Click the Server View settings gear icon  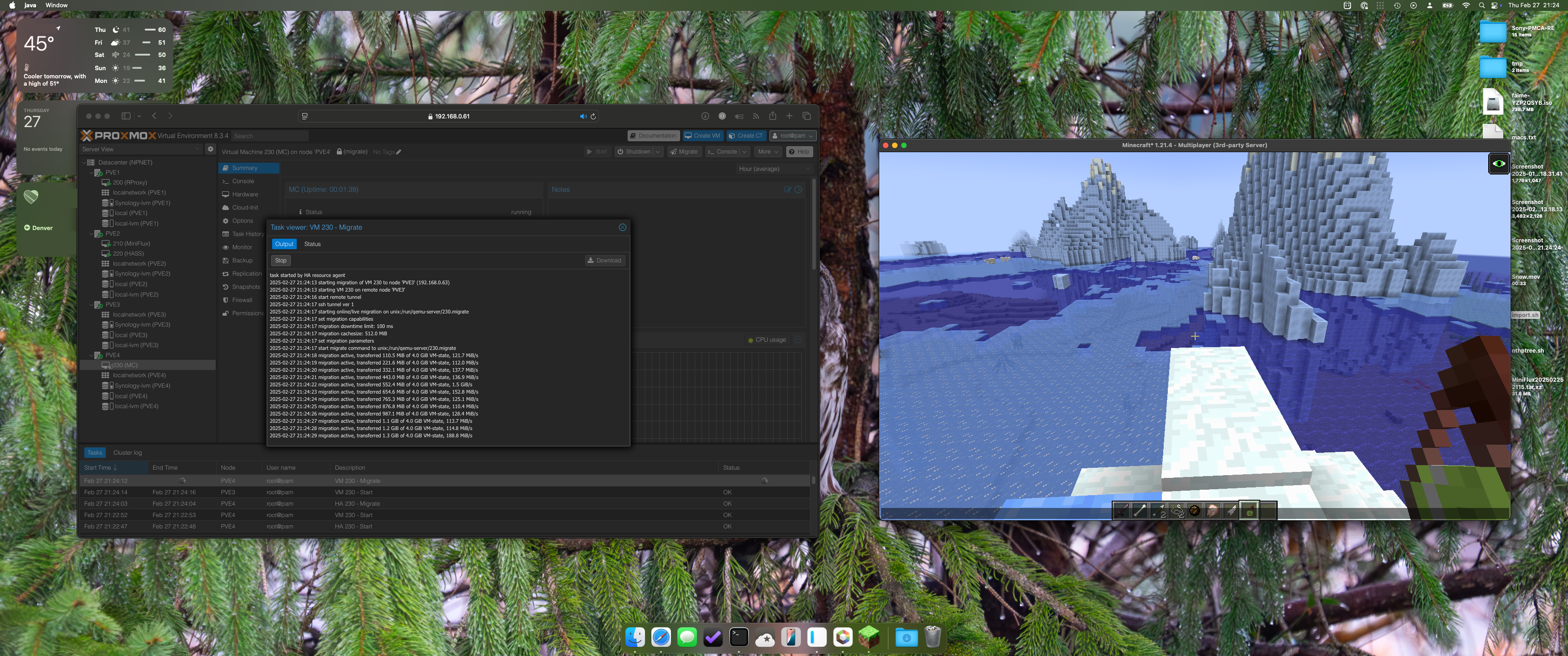point(211,149)
